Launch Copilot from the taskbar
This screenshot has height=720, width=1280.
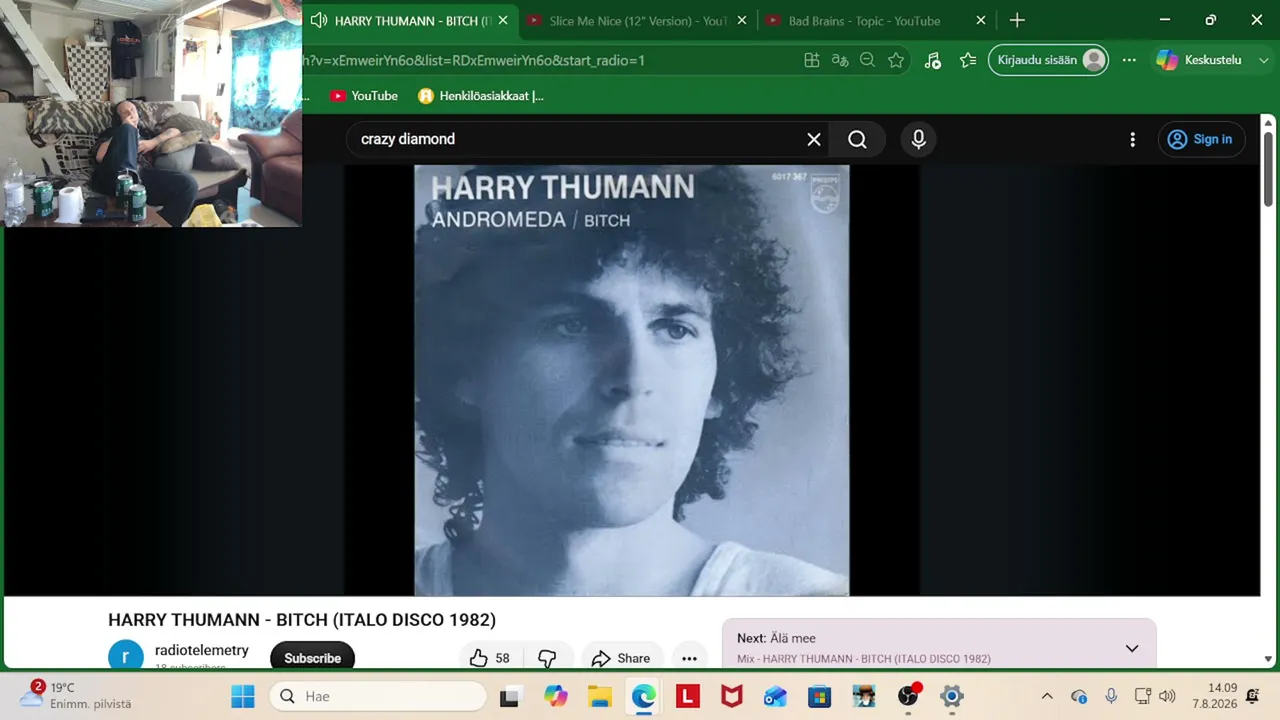[555, 696]
